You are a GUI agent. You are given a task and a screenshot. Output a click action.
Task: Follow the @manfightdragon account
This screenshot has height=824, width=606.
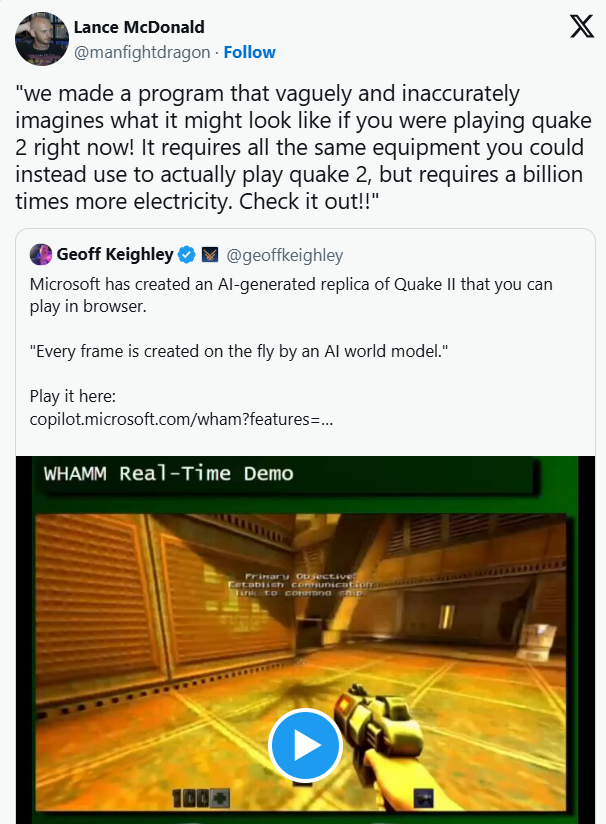click(x=249, y=52)
